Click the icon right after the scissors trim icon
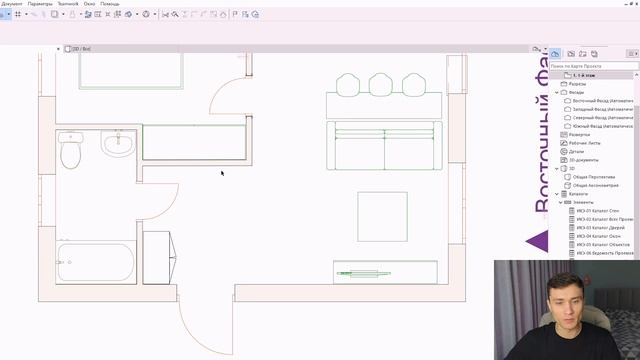 click(x=175, y=14)
